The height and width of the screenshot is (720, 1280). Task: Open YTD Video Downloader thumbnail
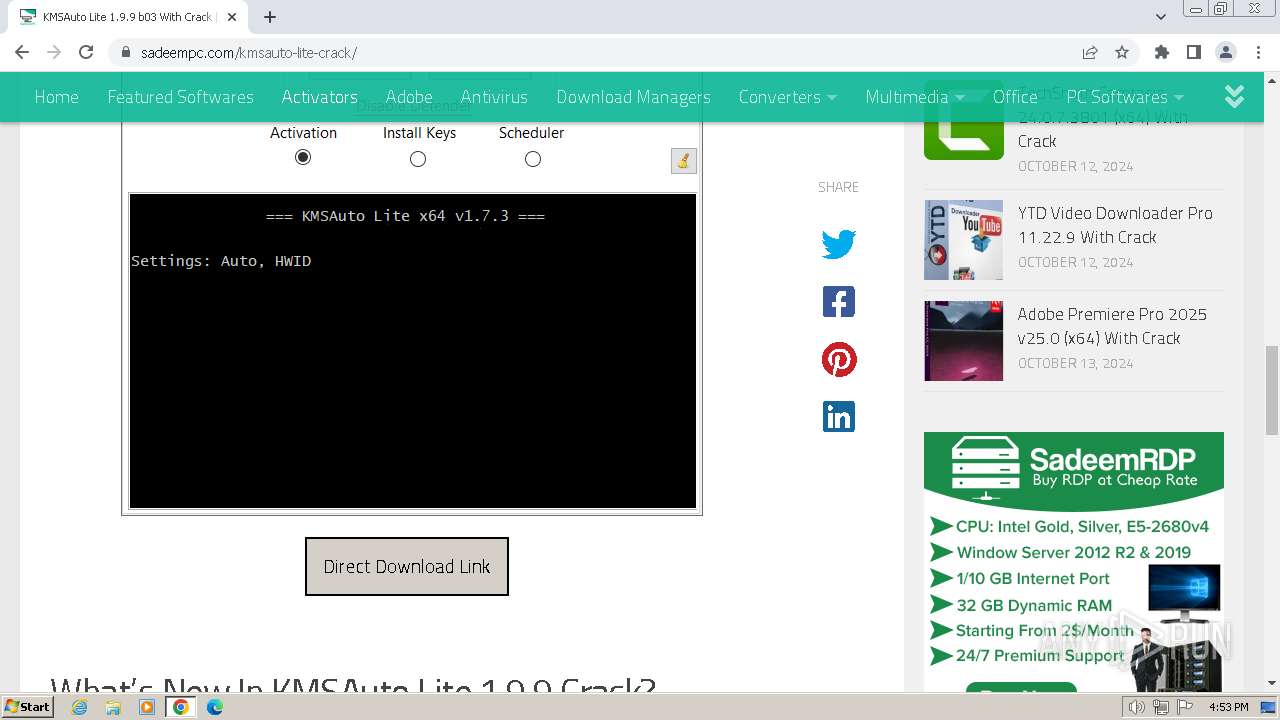[x=963, y=240]
